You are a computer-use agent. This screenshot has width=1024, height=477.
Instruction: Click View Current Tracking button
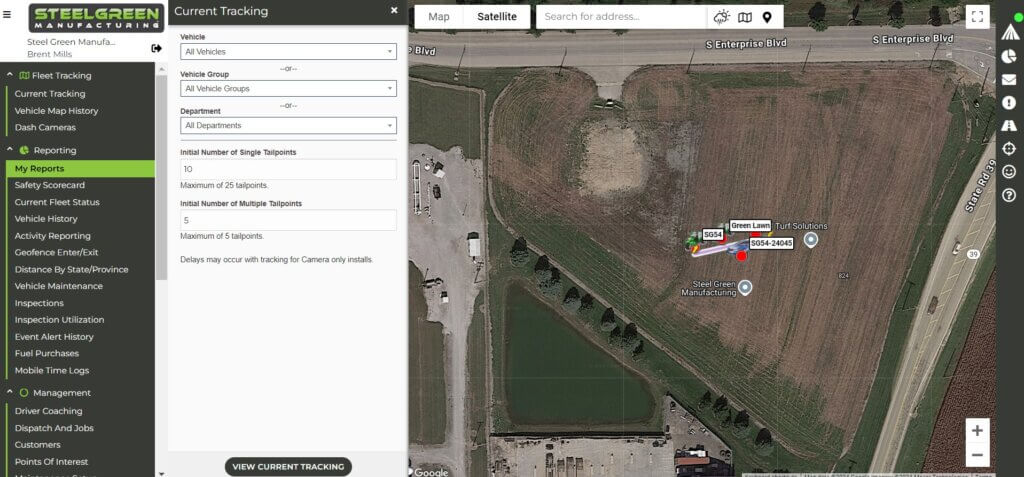coord(288,467)
